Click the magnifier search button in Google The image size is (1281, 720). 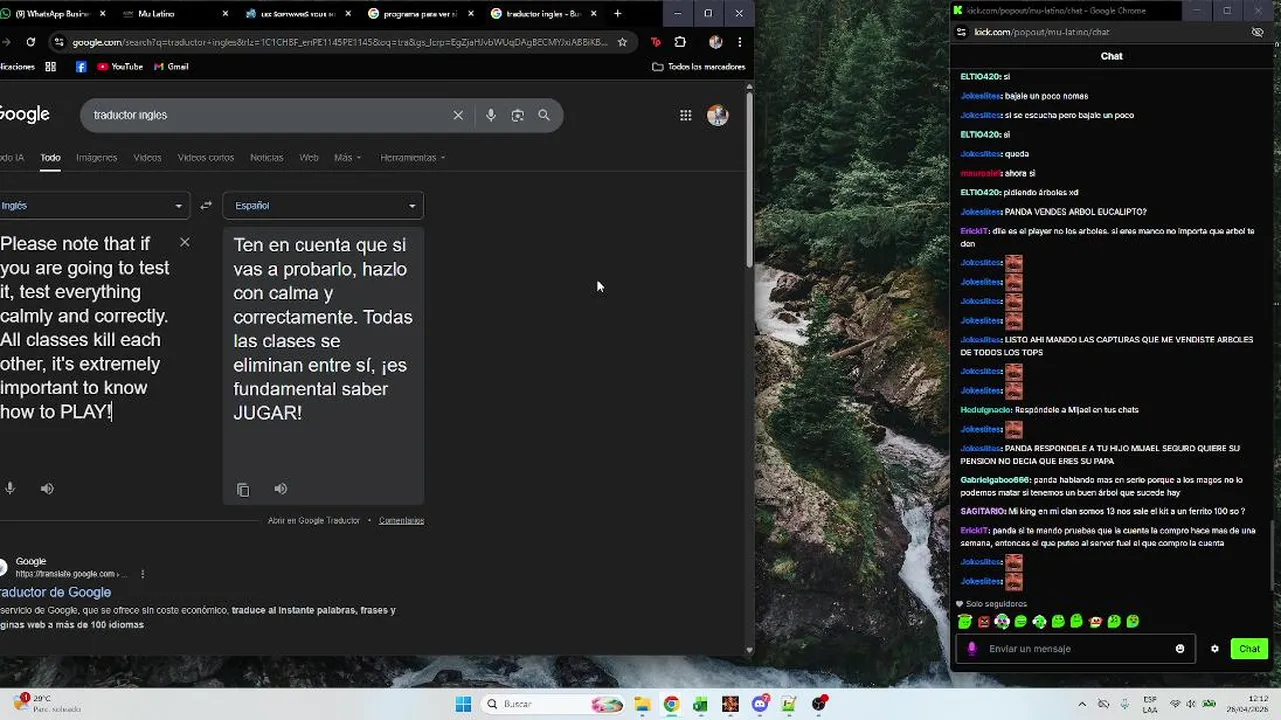point(544,115)
